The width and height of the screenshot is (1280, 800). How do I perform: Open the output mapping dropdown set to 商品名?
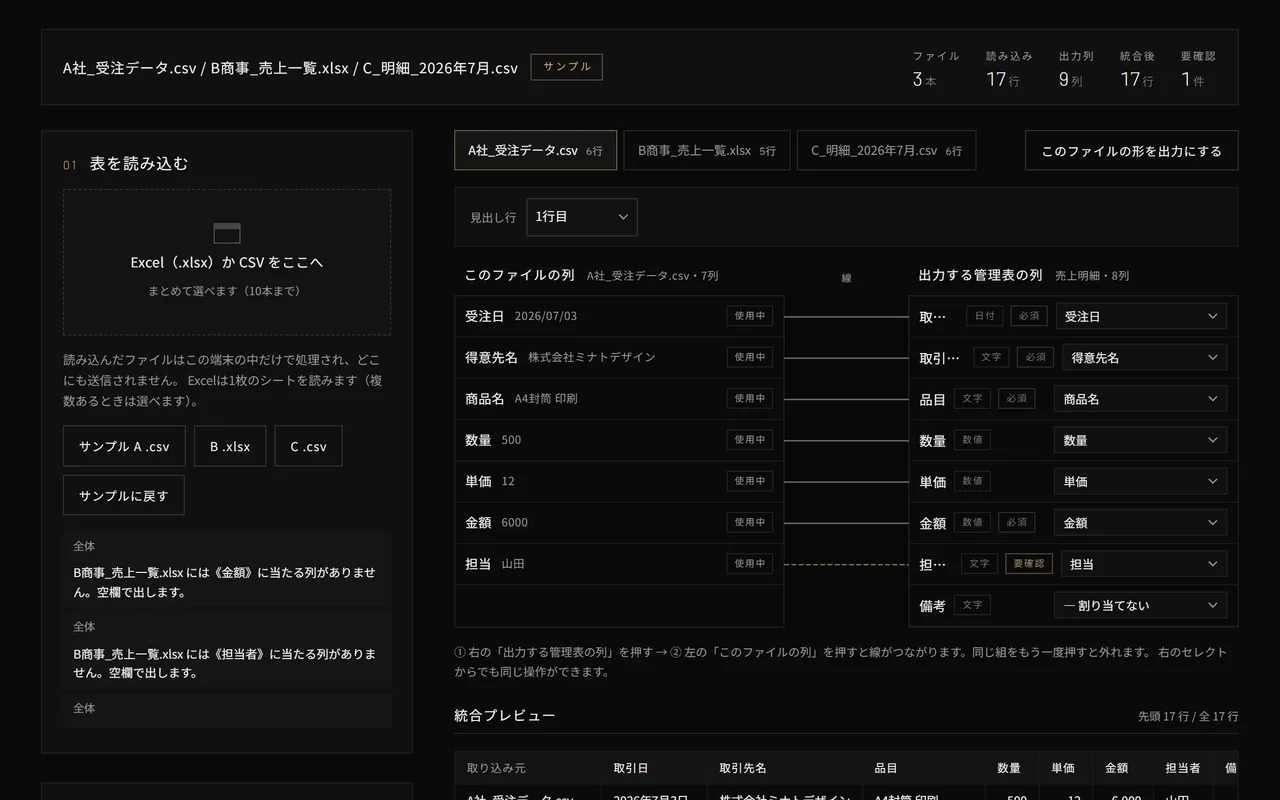point(1141,399)
